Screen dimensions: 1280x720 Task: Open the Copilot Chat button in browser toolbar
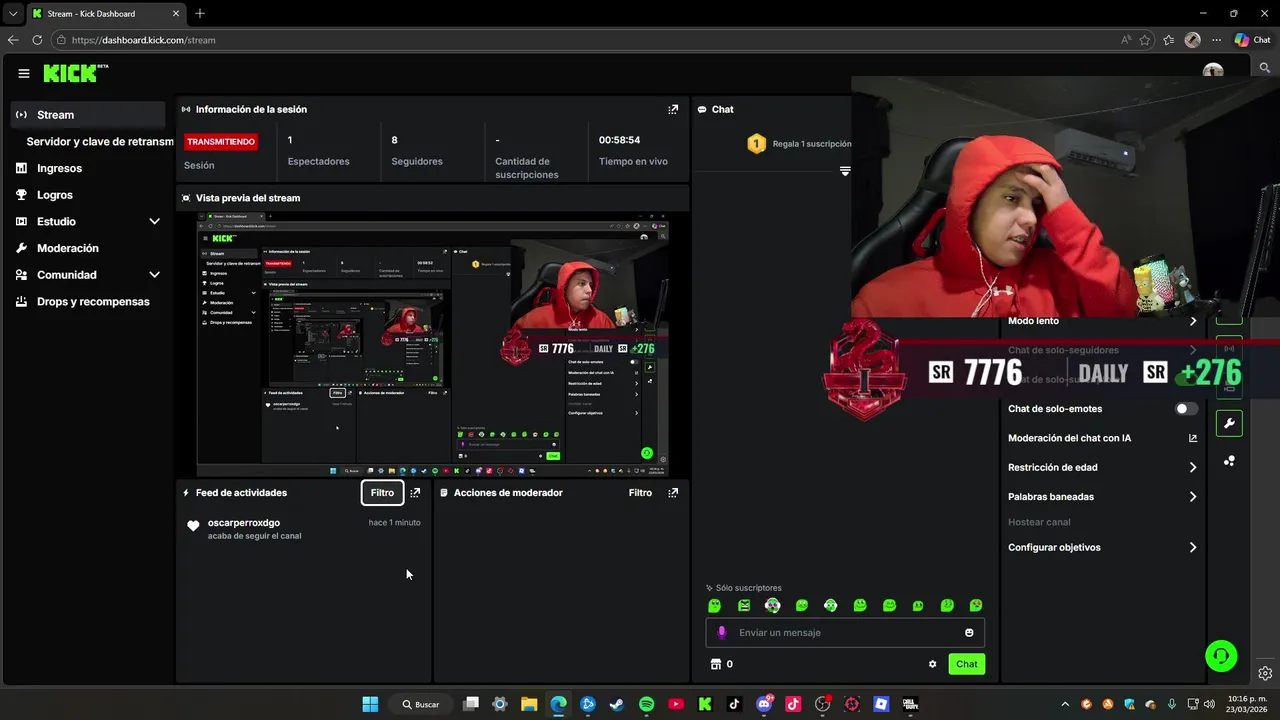coord(1253,40)
